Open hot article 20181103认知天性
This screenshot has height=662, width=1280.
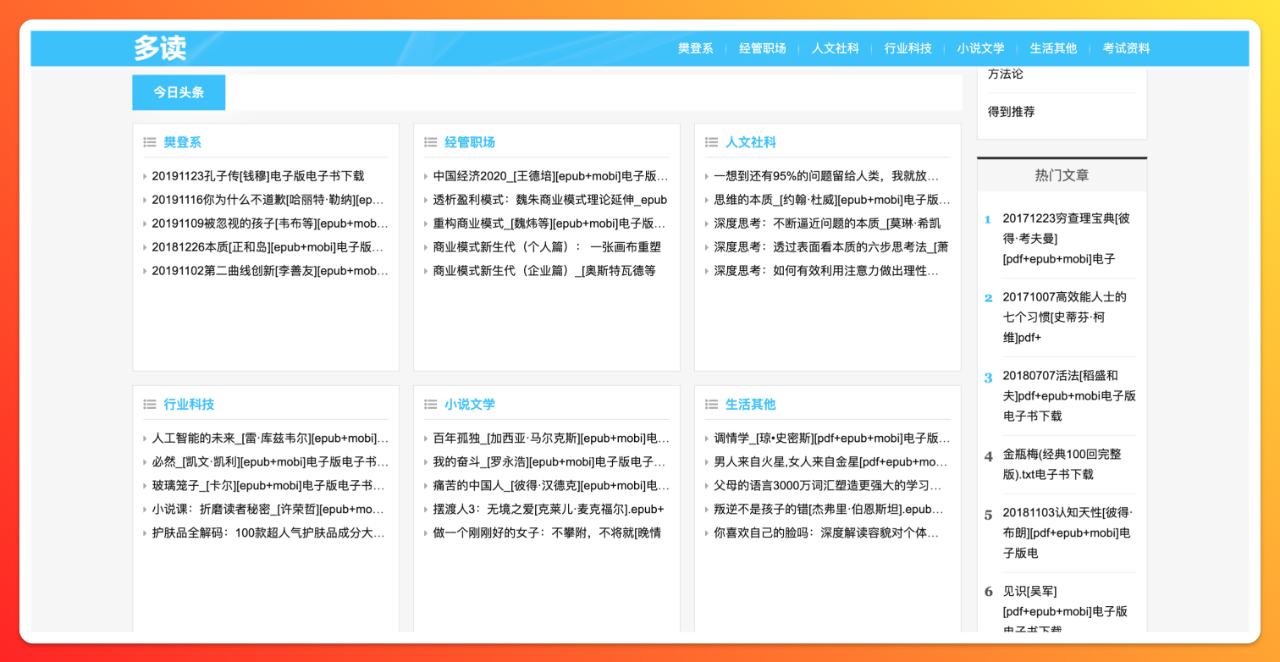[1068, 533]
